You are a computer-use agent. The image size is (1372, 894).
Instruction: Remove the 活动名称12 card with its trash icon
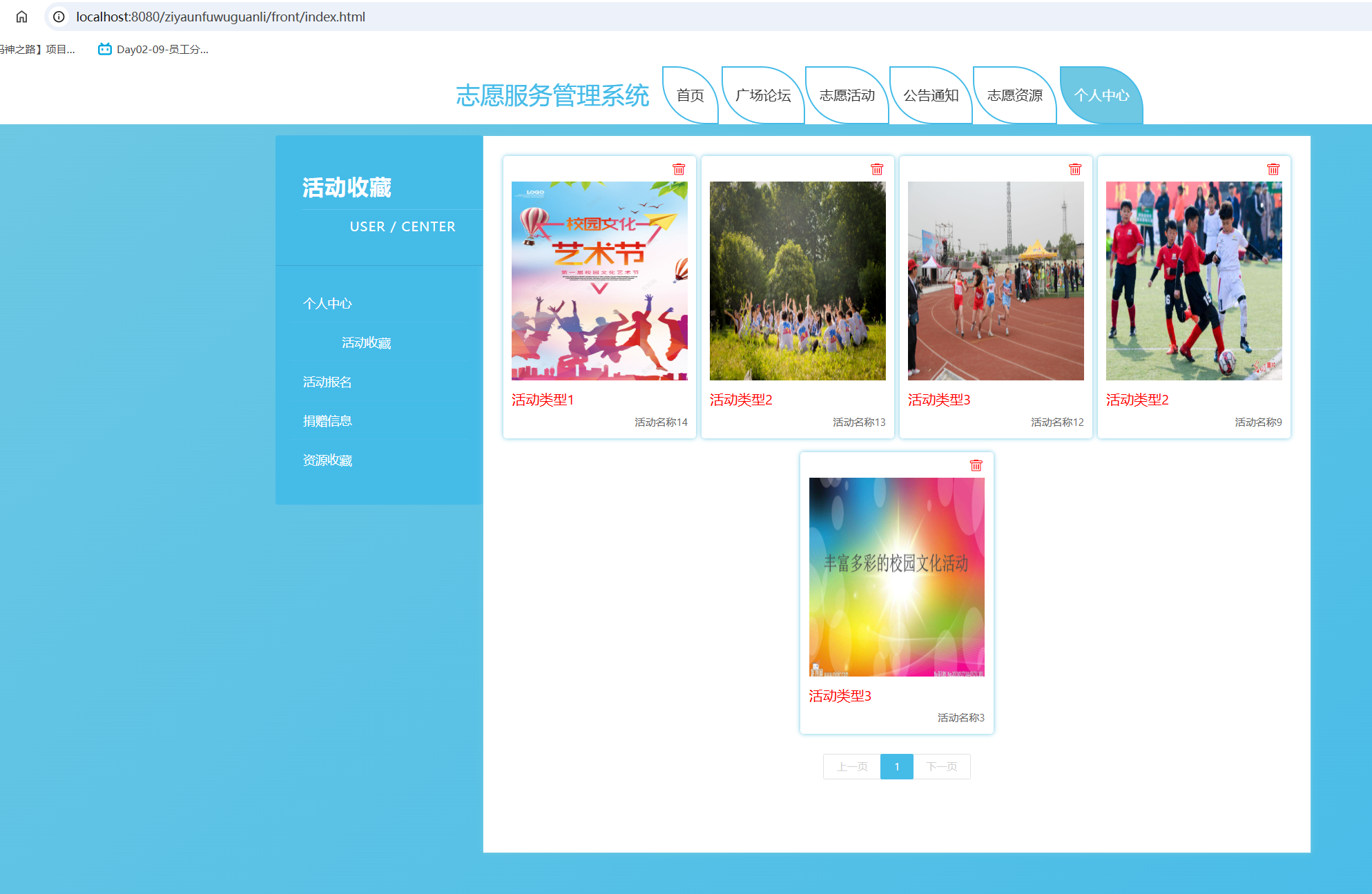[1075, 169]
